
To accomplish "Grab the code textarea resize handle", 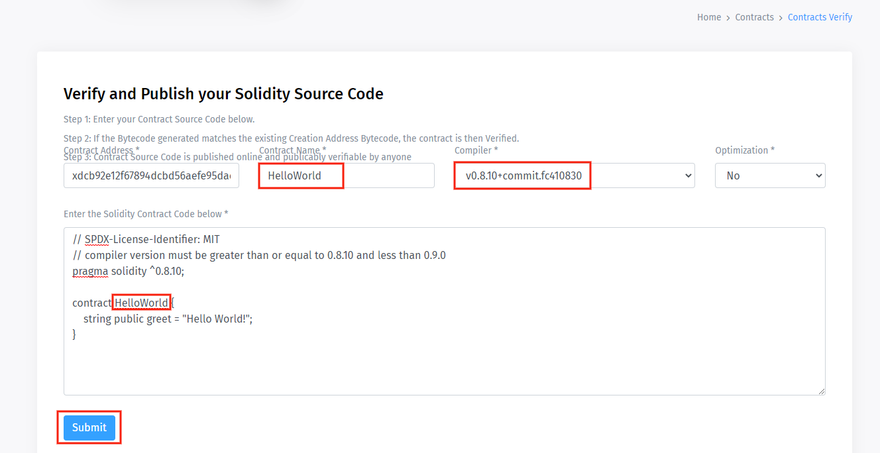I will (x=820, y=390).
